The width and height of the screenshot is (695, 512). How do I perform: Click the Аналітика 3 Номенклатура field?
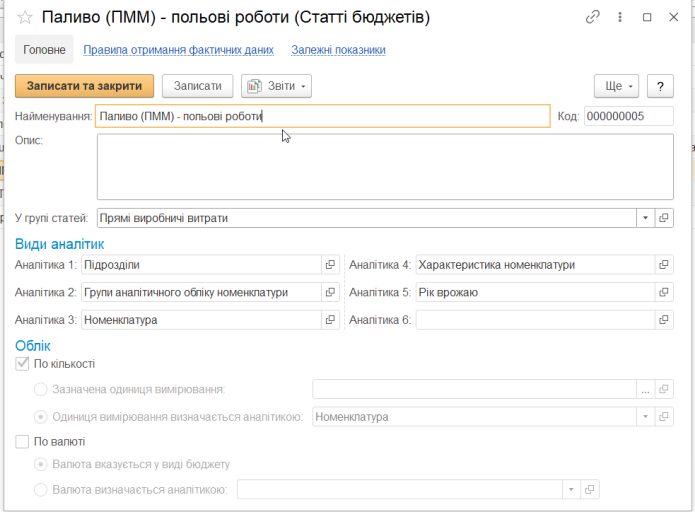202,320
